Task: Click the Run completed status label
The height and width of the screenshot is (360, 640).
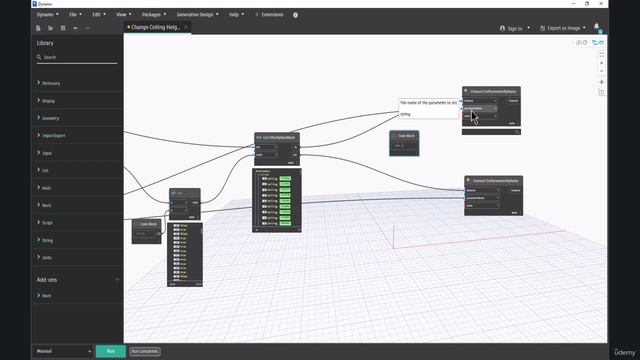Action: coord(145,351)
